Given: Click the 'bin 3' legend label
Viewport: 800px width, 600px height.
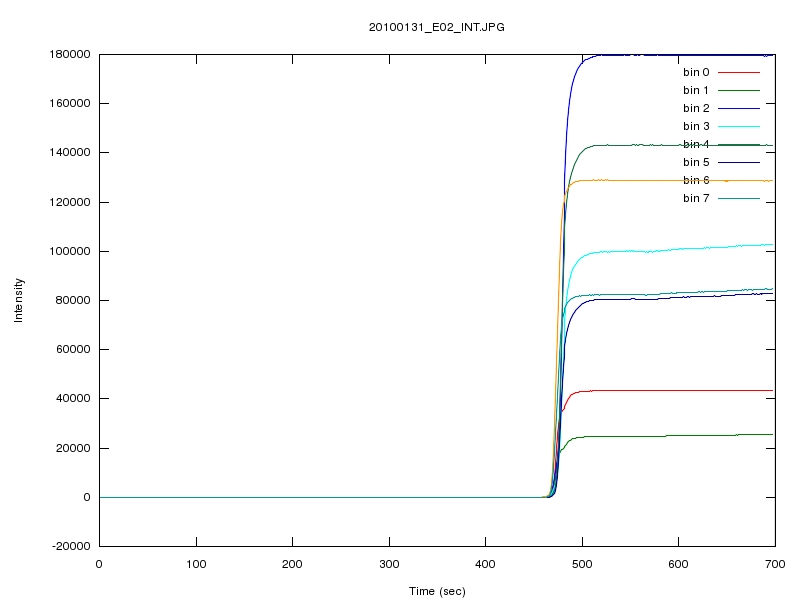Looking at the screenshot, I should pos(696,126).
